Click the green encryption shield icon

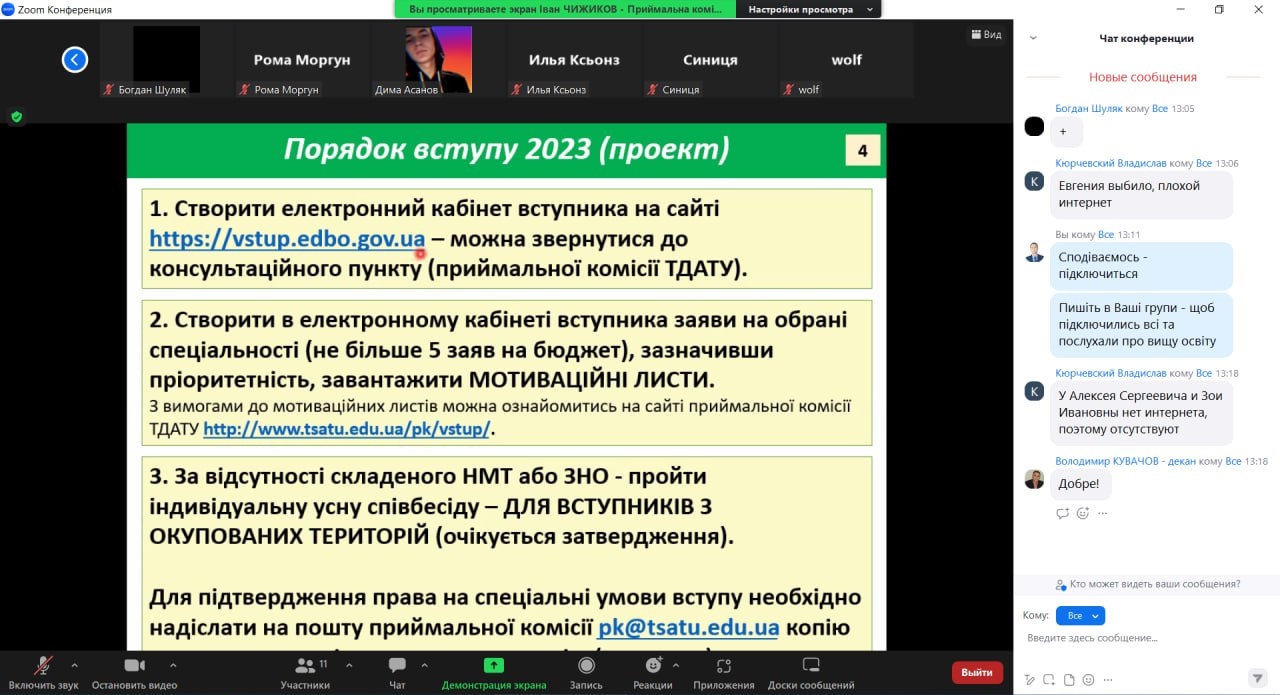(x=16, y=117)
